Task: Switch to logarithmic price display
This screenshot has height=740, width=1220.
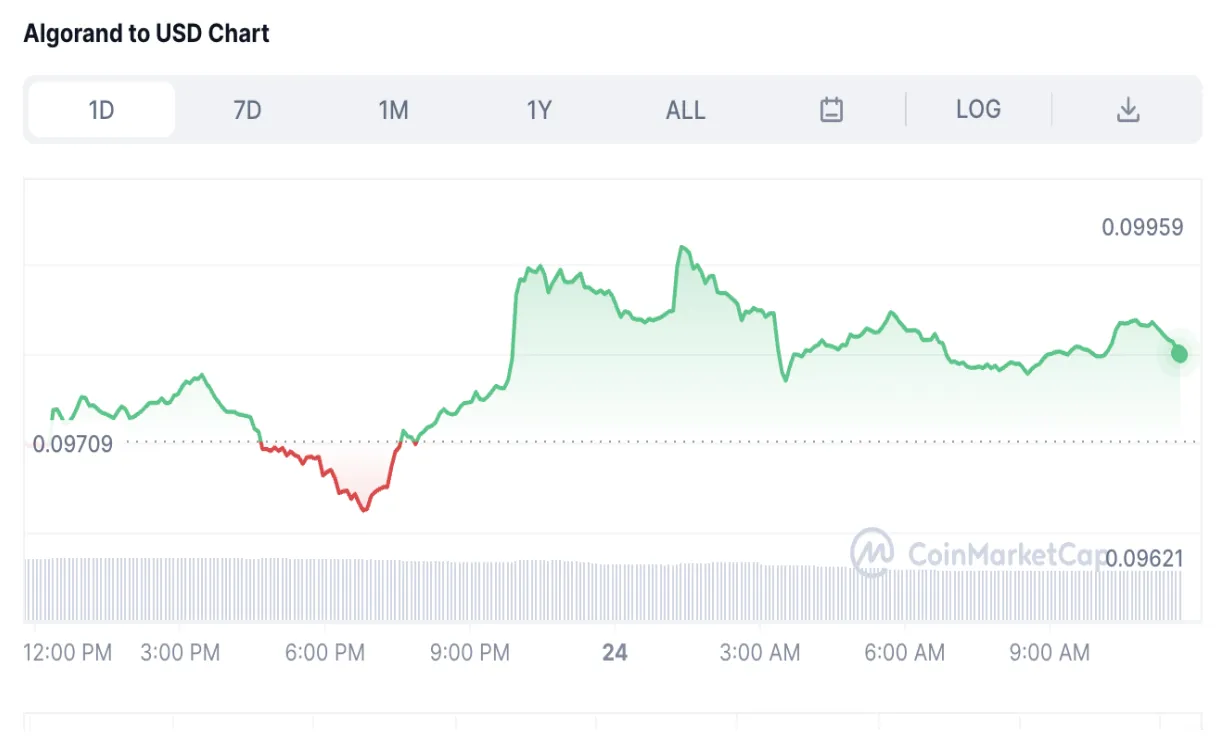Action: [977, 109]
